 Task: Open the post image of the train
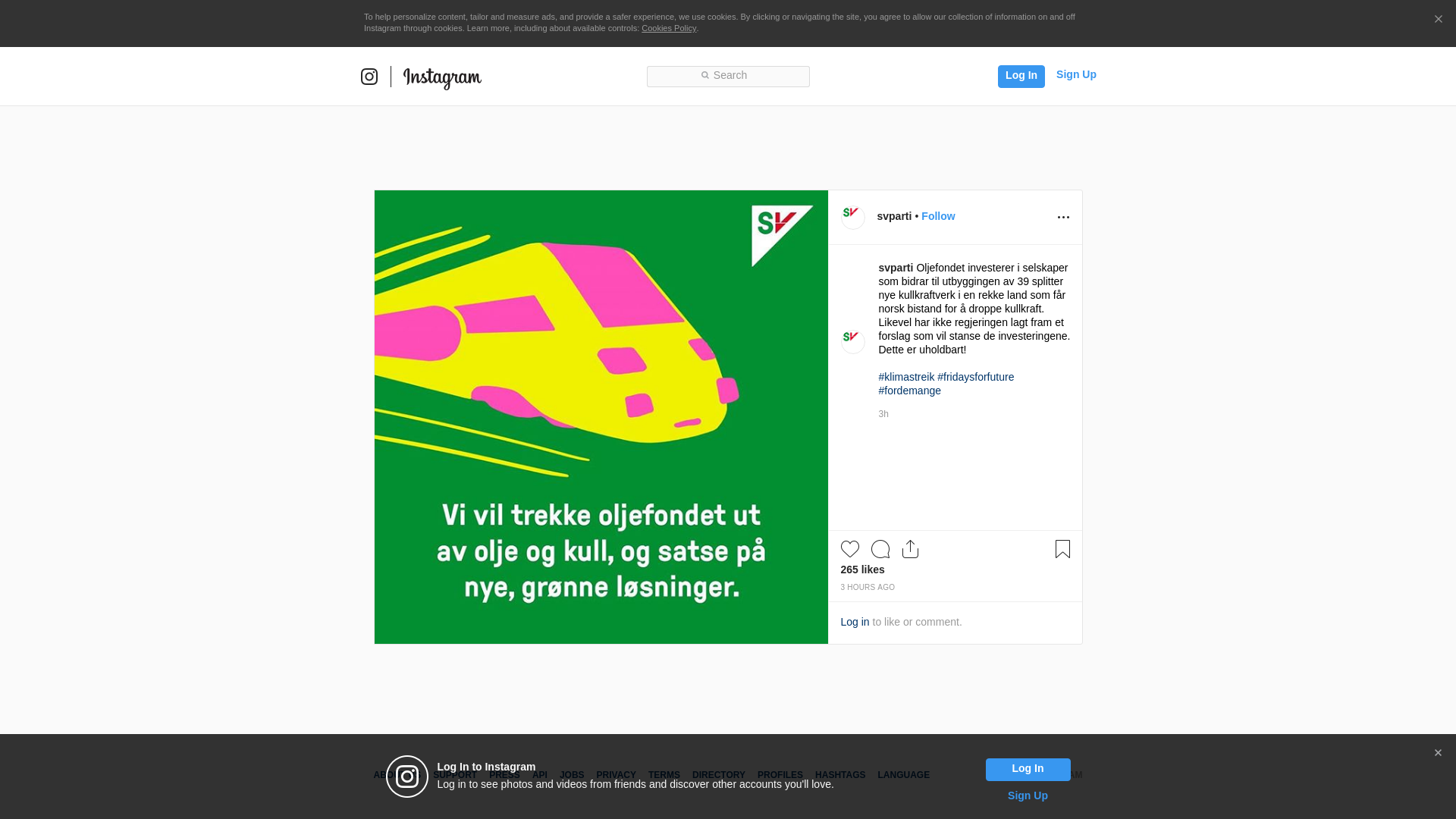(x=601, y=417)
